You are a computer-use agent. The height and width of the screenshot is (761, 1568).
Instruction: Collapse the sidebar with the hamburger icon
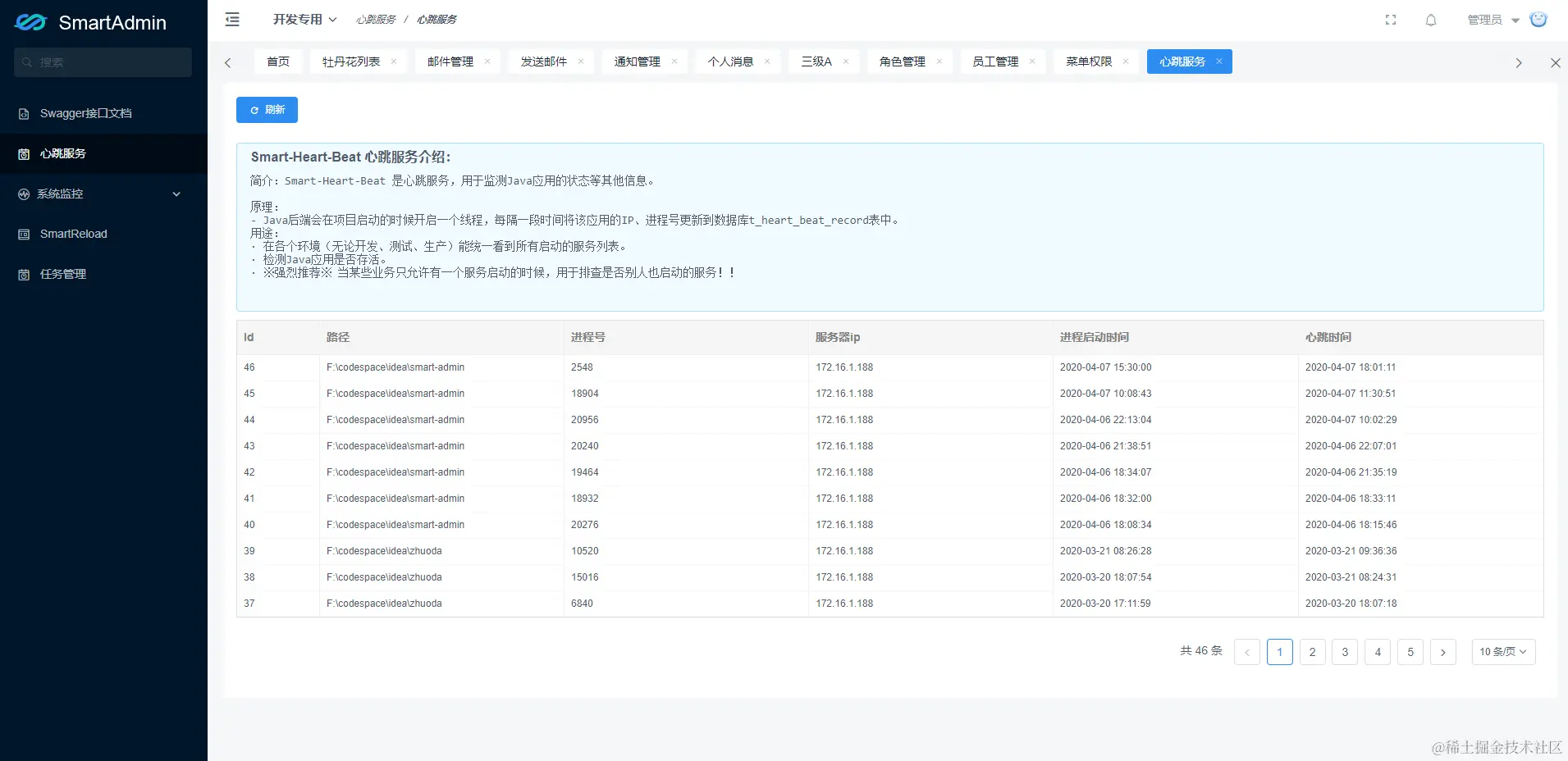pos(232,20)
